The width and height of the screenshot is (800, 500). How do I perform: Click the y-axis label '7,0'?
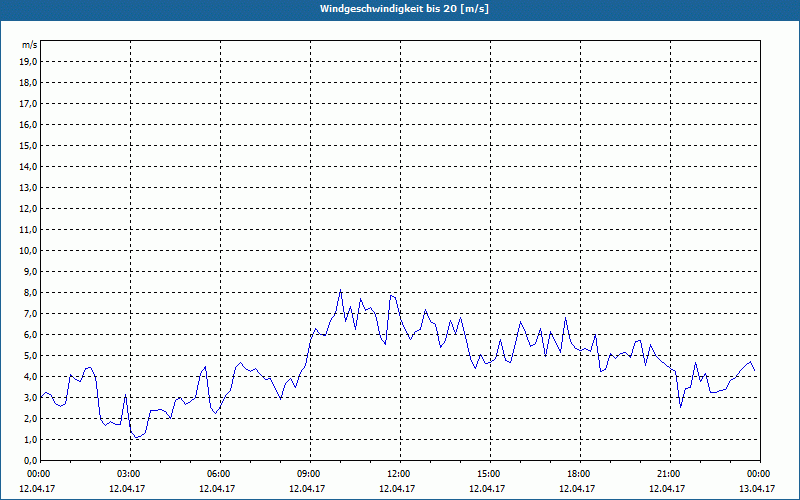coord(31,313)
